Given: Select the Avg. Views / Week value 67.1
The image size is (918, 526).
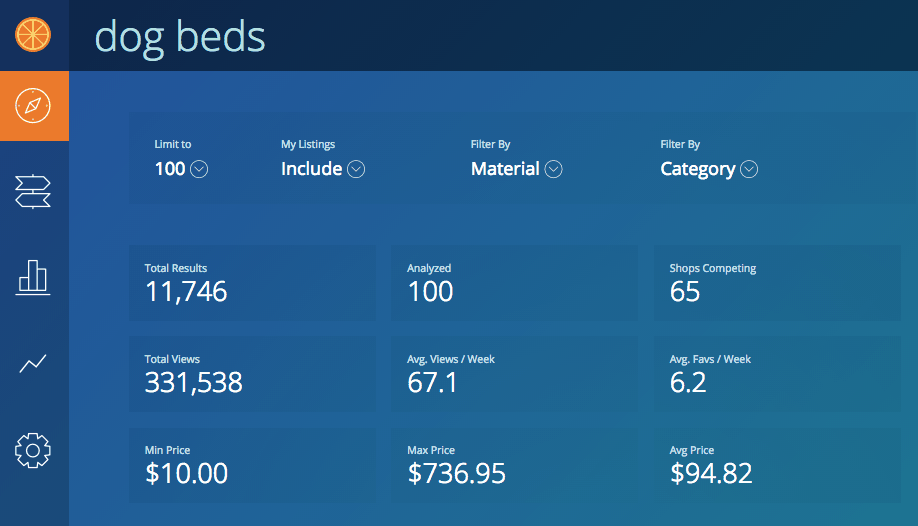Looking at the screenshot, I should pos(432,382).
